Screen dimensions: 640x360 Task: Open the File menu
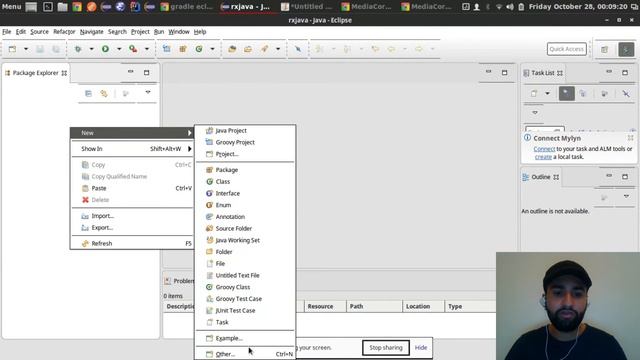pos(7,32)
